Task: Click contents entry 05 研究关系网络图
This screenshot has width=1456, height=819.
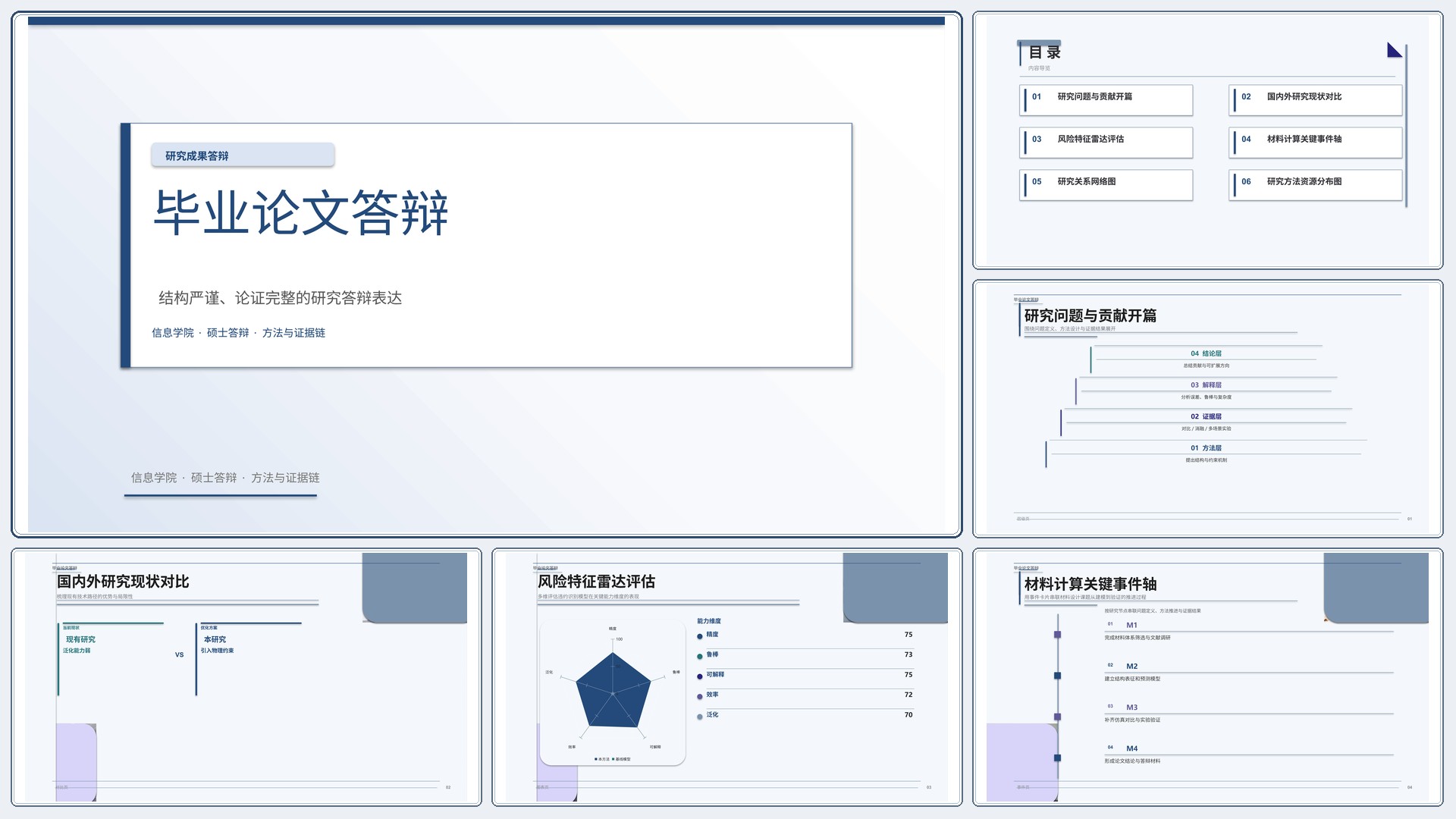Action: pos(1106,185)
